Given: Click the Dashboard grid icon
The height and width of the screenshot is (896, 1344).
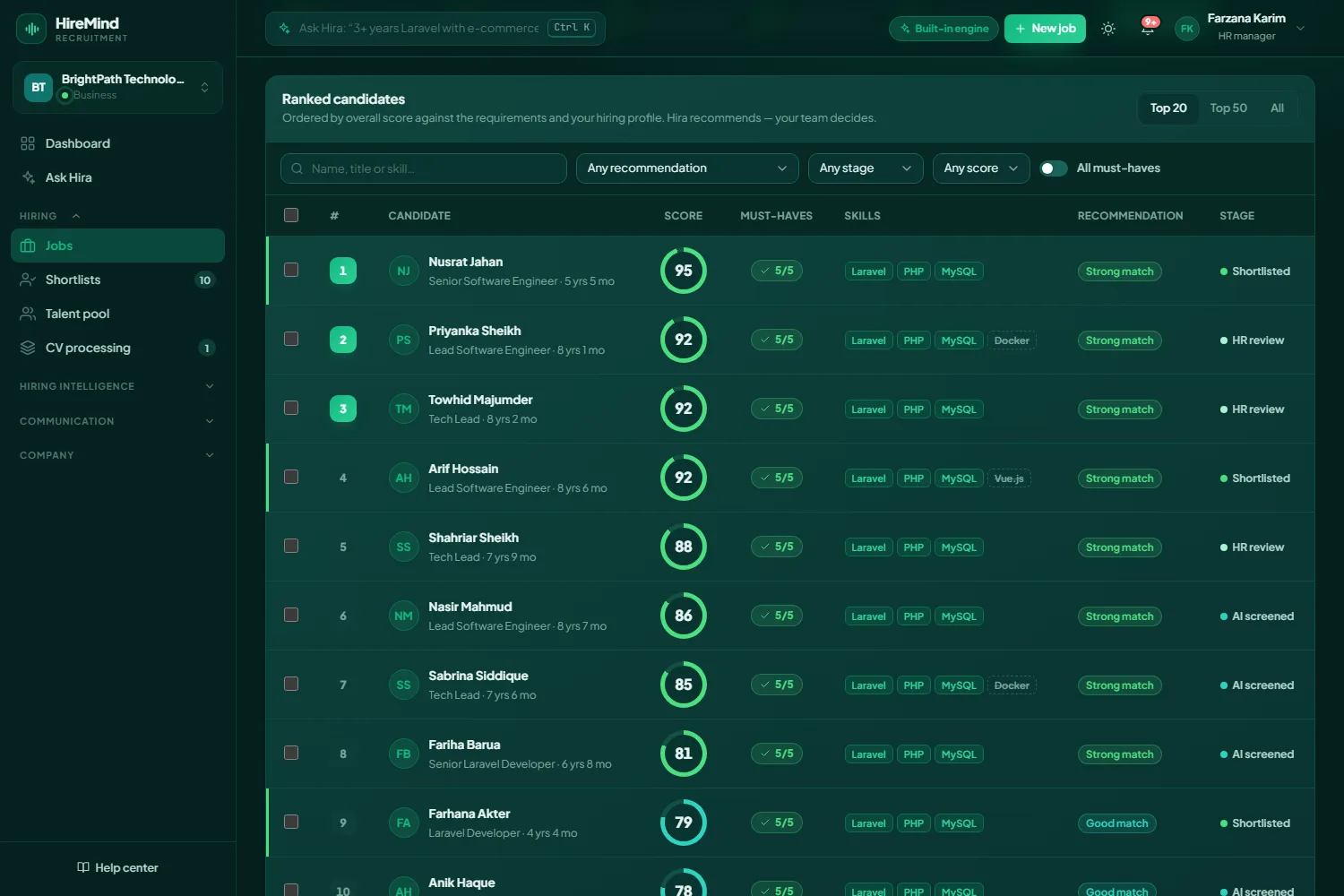Looking at the screenshot, I should pyautogui.click(x=28, y=143).
